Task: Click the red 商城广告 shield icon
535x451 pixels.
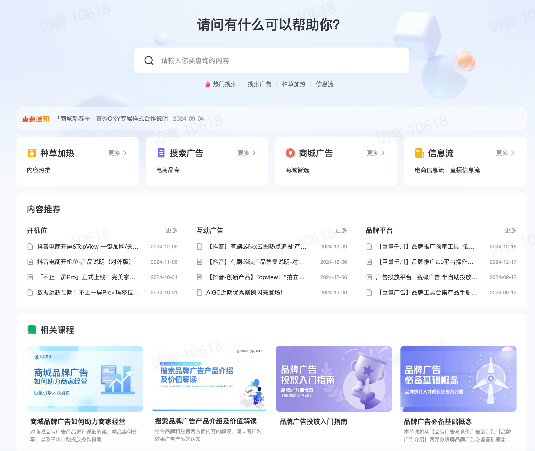Action: point(290,153)
